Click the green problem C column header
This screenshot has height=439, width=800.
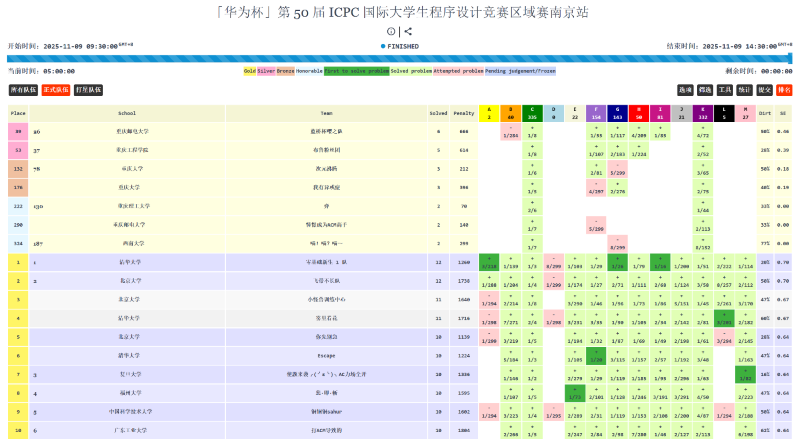[x=532, y=113]
